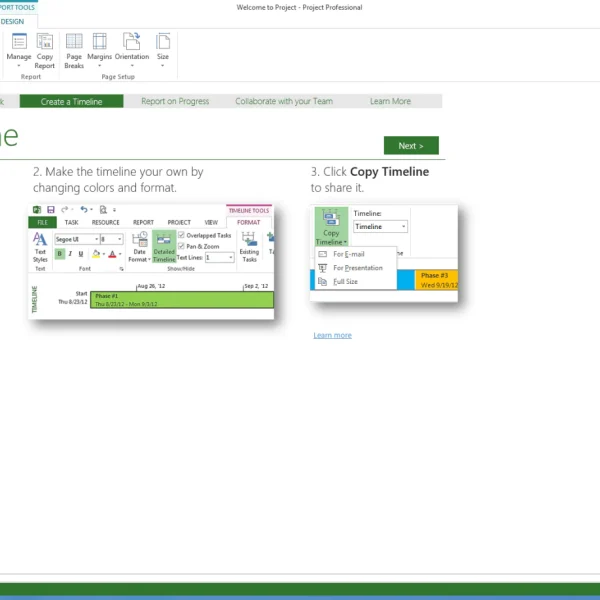
Task: Open the Timeline combo box
Action: coord(380,227)
